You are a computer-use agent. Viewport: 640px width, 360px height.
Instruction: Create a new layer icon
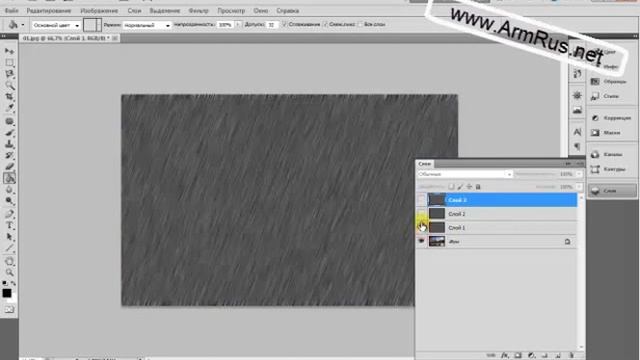[x=558, y=355]
